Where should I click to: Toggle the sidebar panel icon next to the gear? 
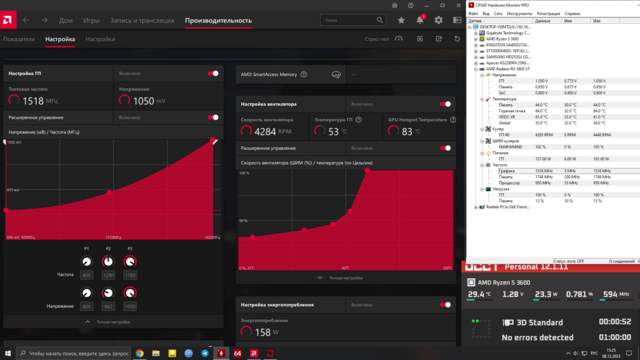pyautogui.click(x=457, y=20)
